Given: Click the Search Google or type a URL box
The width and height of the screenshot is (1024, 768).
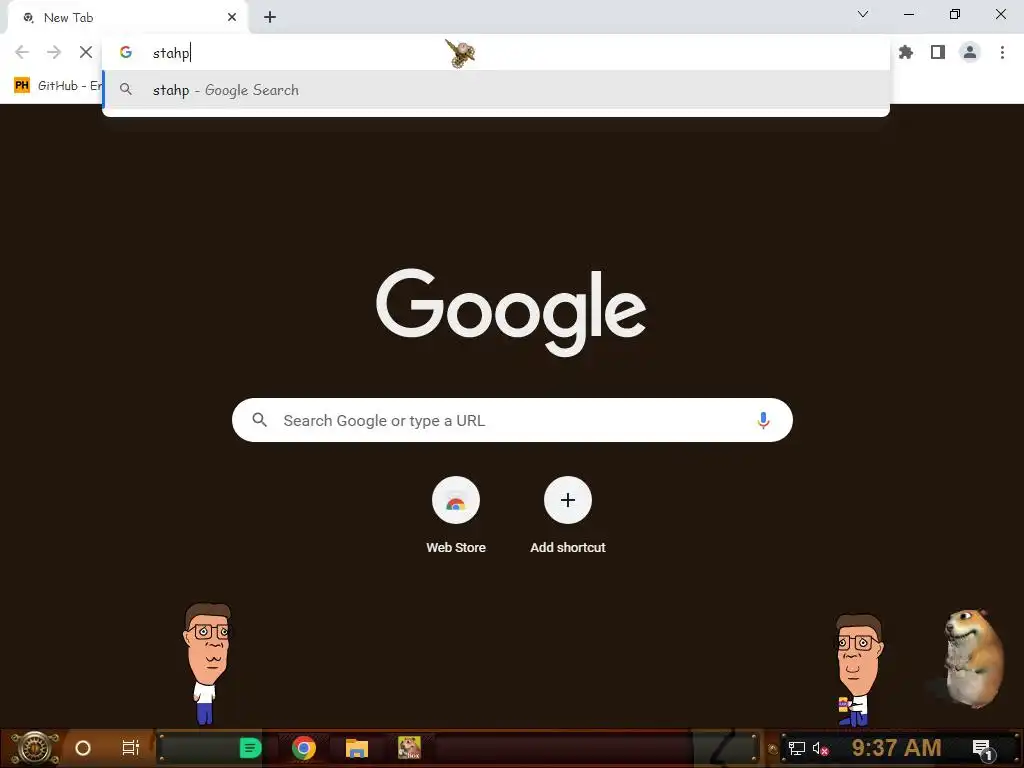Looking at the screenshot, I should pyautogui.click(x=512, y=420).
